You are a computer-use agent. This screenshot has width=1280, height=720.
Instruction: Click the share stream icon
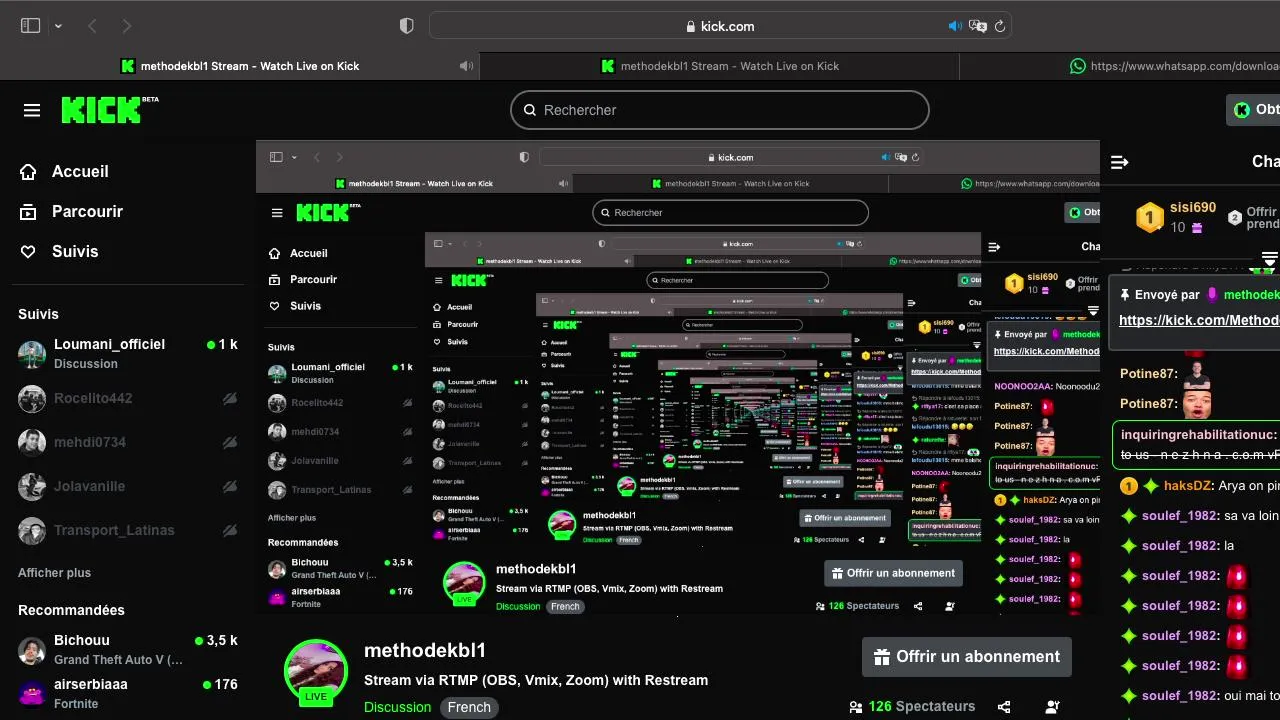pyautogui.click(x=1004, y=707)
